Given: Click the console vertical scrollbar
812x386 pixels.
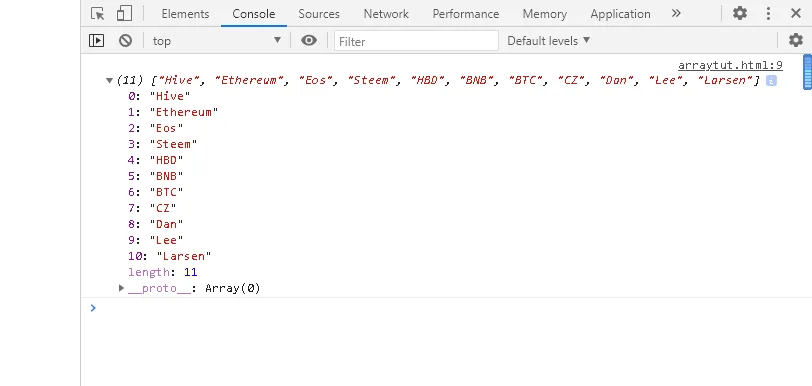Looking at the screenshot, I should [x=807, y=73].
